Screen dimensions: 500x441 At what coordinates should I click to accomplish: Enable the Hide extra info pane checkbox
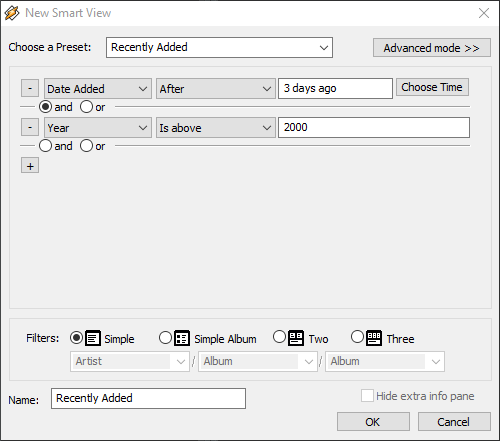pos(367,396)
